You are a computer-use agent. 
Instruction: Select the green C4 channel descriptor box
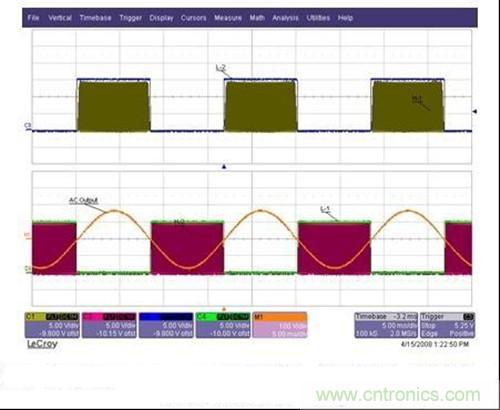click(x=223, y=325)
